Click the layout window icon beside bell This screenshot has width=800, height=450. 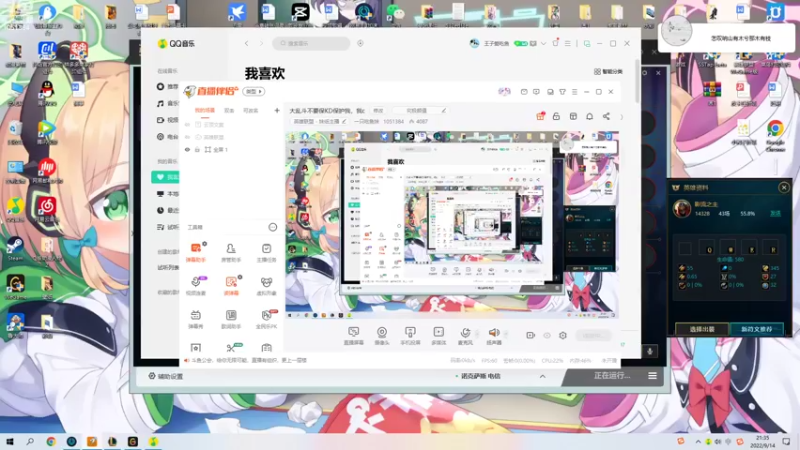click(x=573, y=116)
